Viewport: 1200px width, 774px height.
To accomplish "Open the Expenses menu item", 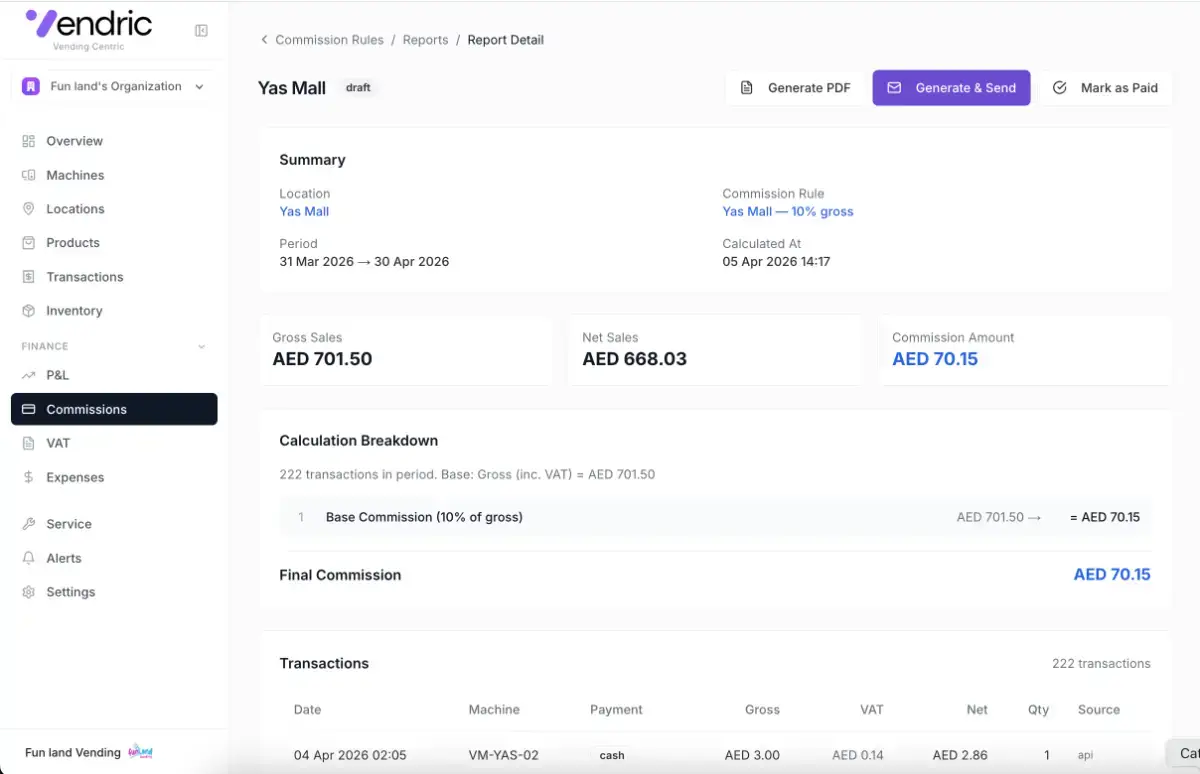I will 114,477.
